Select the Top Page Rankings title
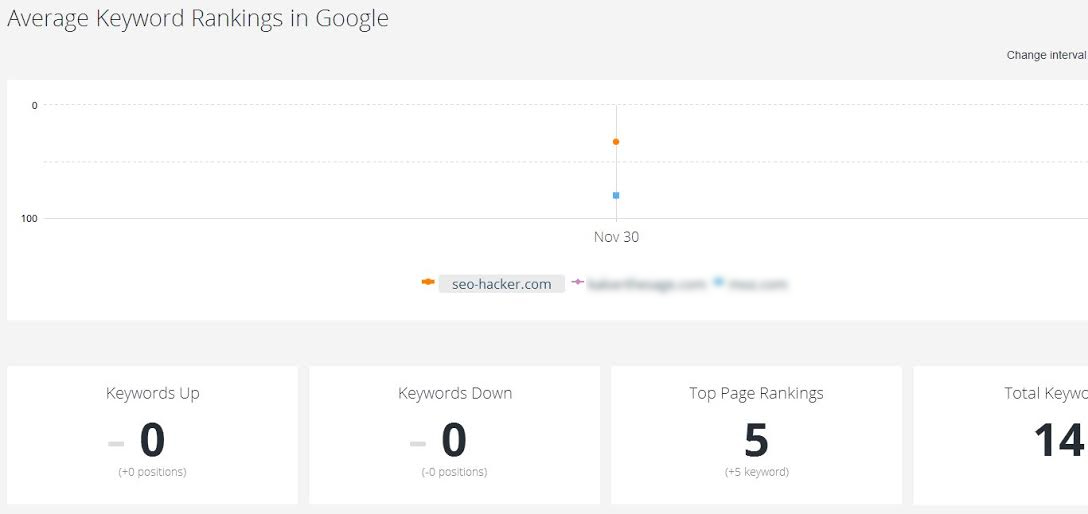Screen dimensions: 1088x514 coord(756,393)
